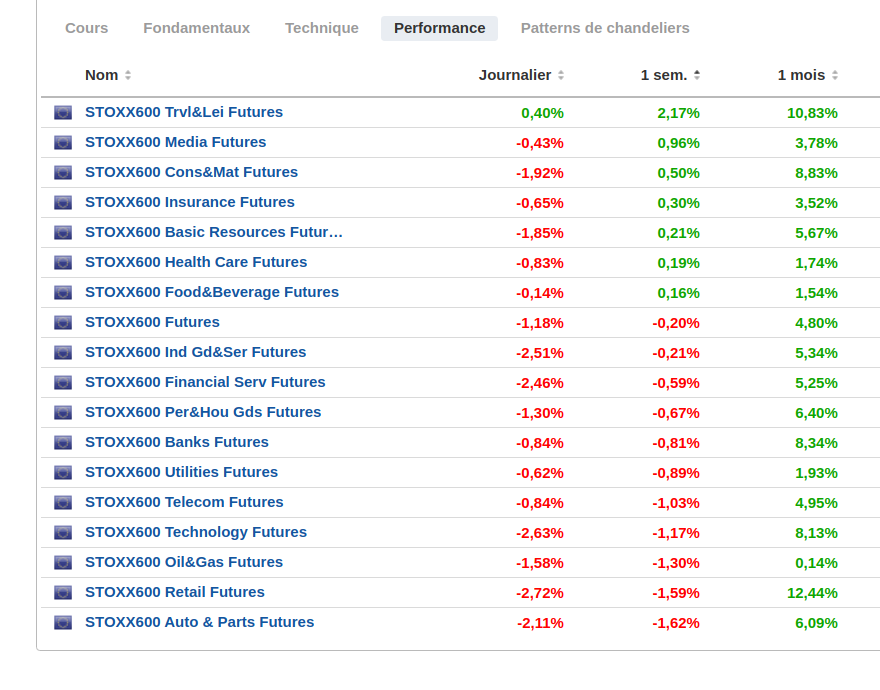Click the flag icon for STOXX600 Auto & Parts Futures
The height and width of the screenshot is (690, 880).
point(63,623)
